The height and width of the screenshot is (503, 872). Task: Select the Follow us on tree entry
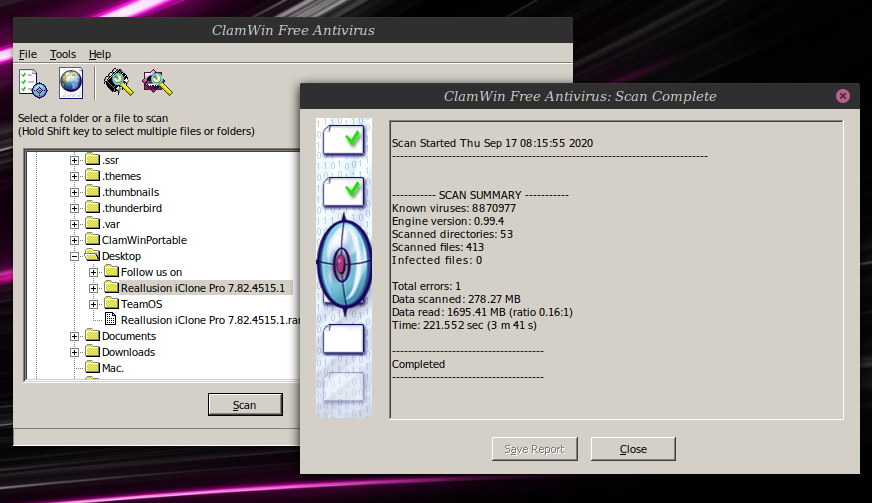click(x=151, y=272)
